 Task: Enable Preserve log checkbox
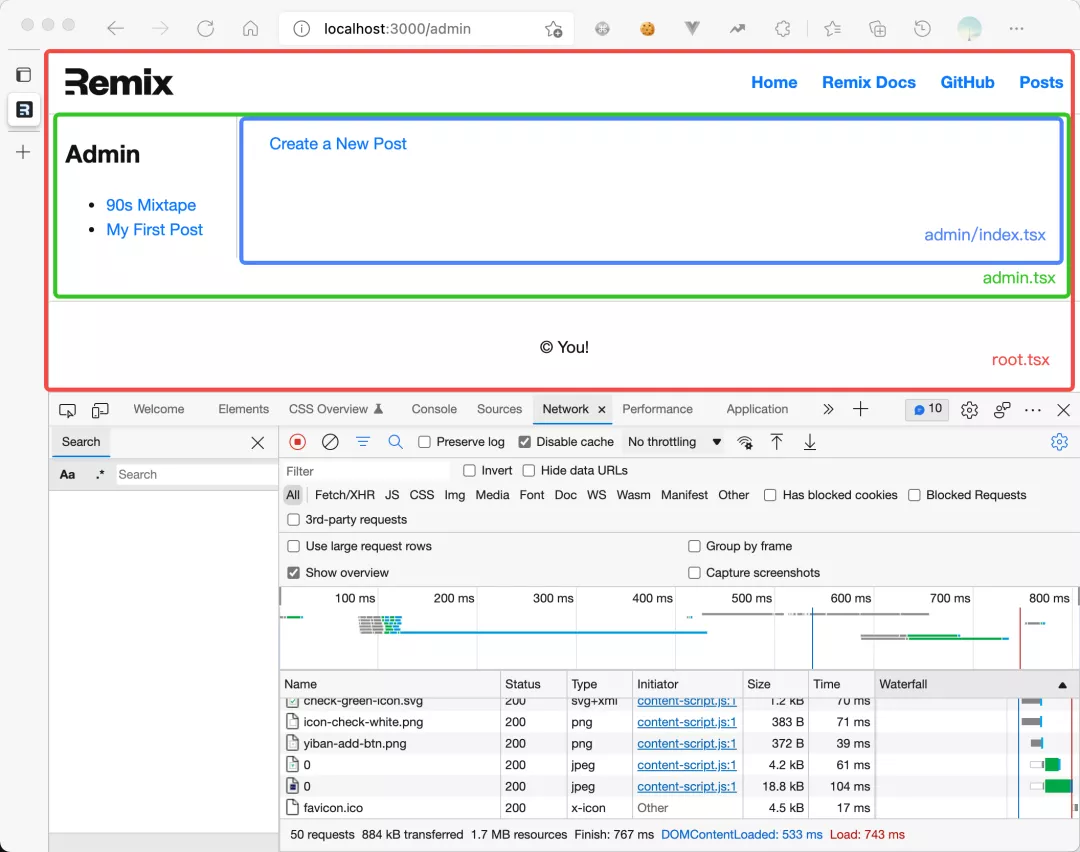pyautogui.click(x=424, y=441)
